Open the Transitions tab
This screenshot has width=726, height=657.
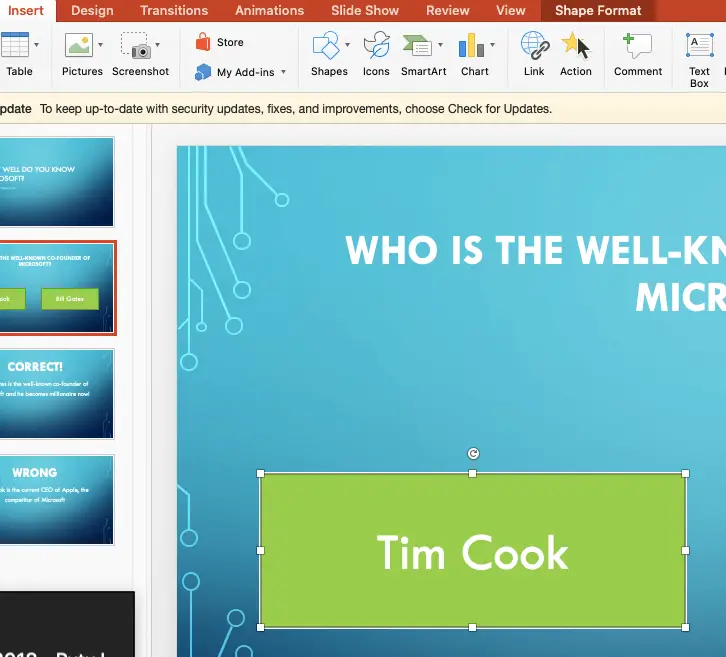tap(174, 11)
